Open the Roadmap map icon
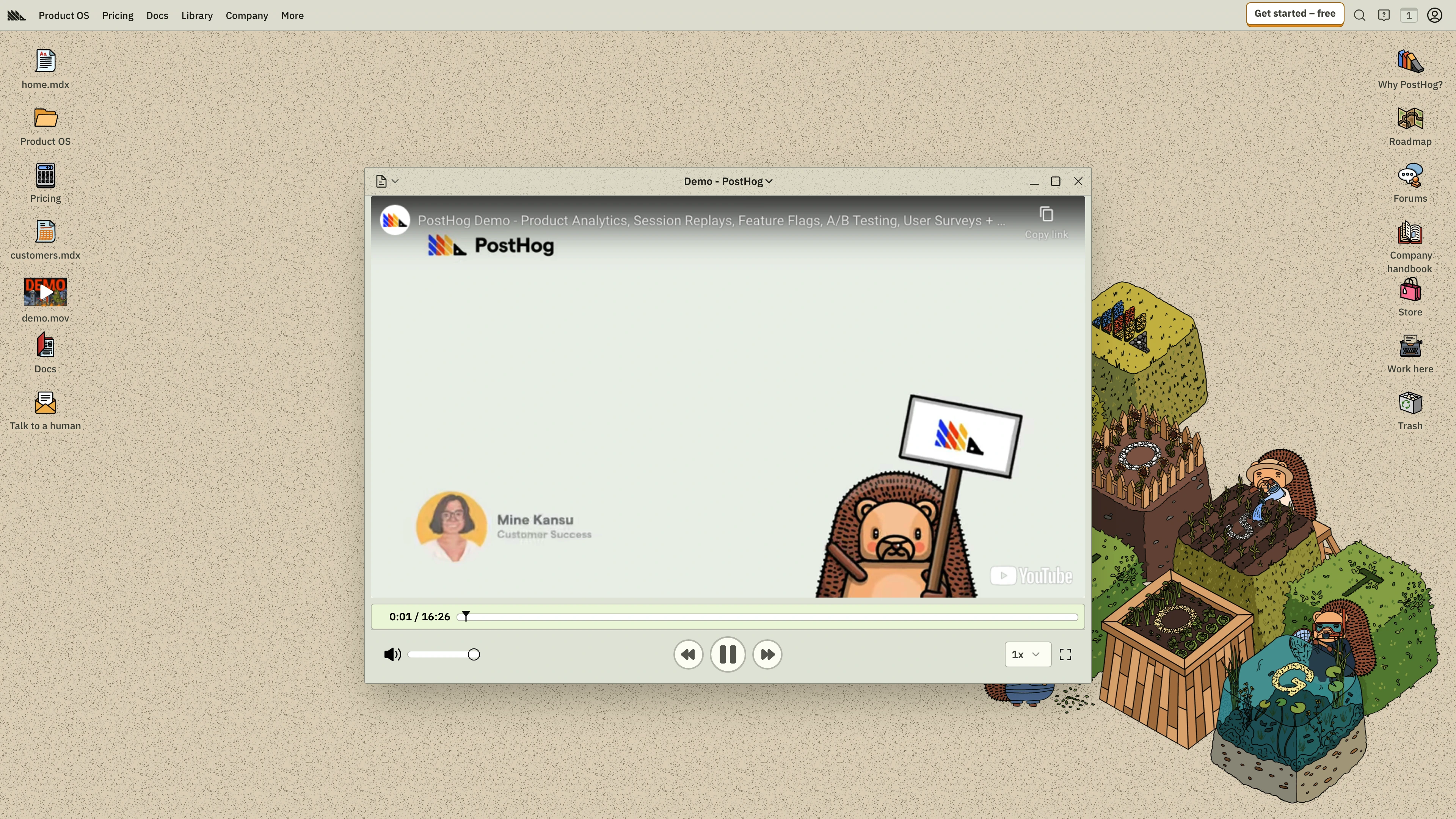The image size is (1456, 819). [1410, 118]
